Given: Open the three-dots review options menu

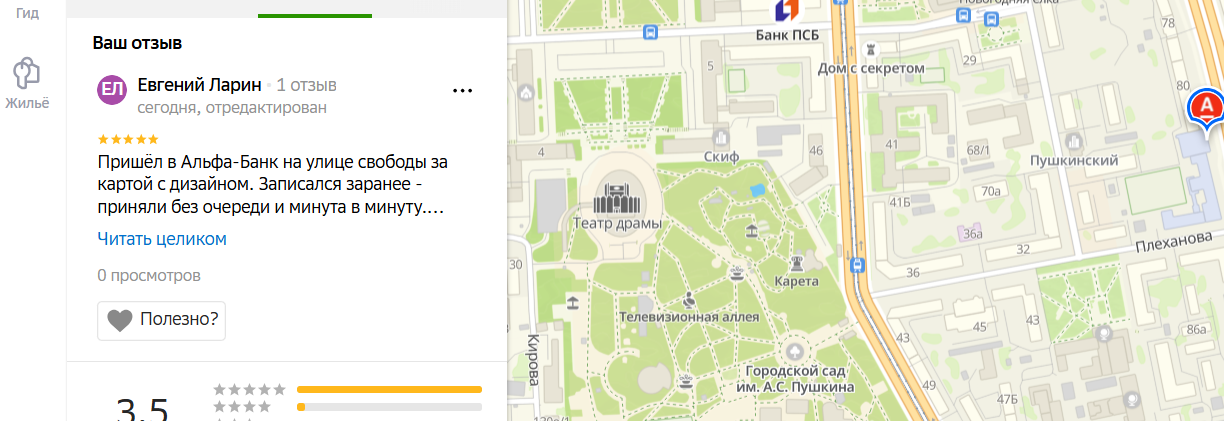Looking at the screenshot, I should pyautogui.click(x=462, y=90).
